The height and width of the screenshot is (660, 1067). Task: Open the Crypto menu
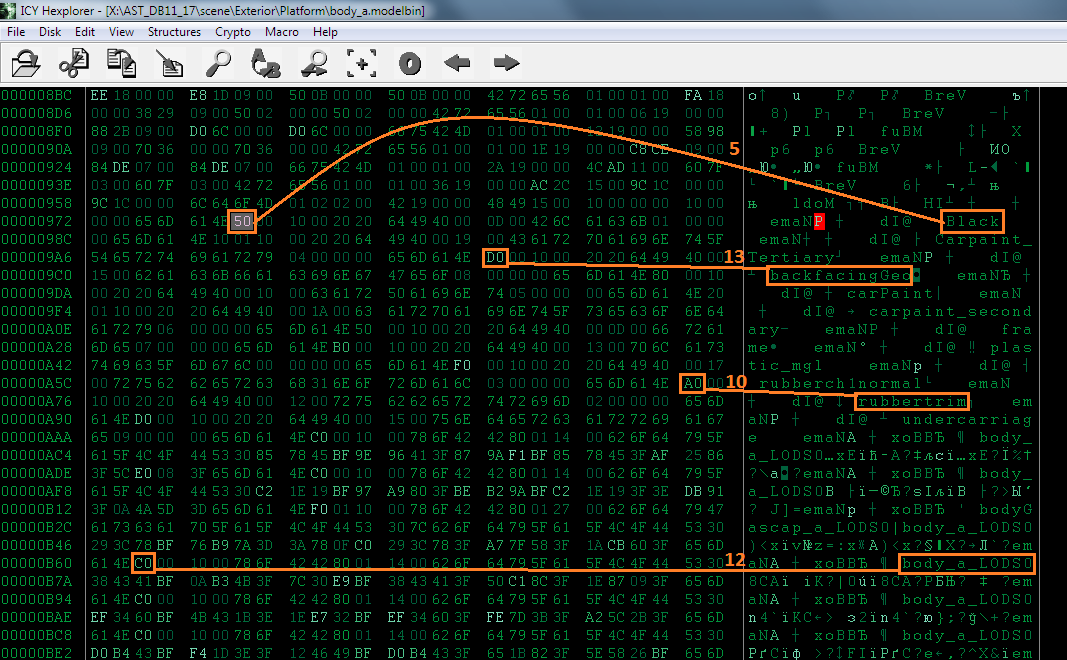click(x=233, y=32)
